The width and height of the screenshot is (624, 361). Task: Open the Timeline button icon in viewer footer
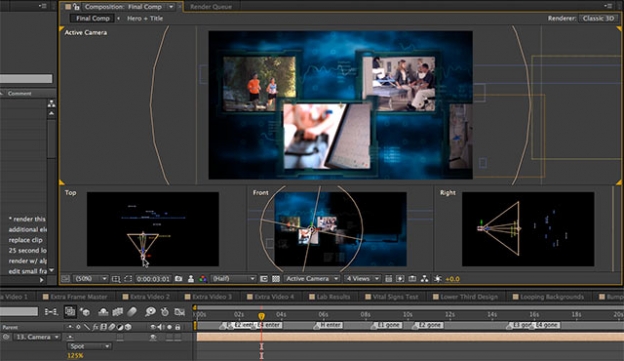click(412, 279)
